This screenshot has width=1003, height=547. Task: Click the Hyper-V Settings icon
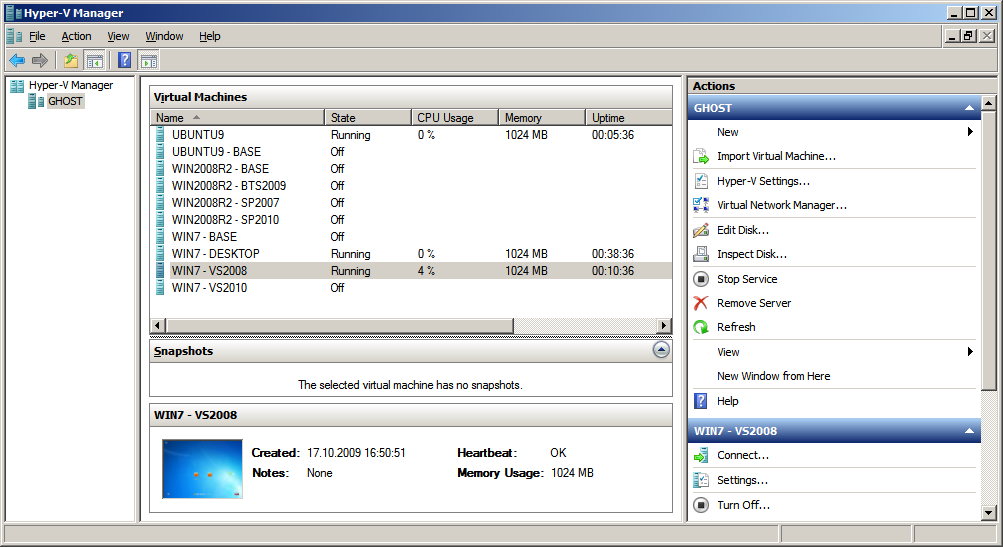click(701, 181)
